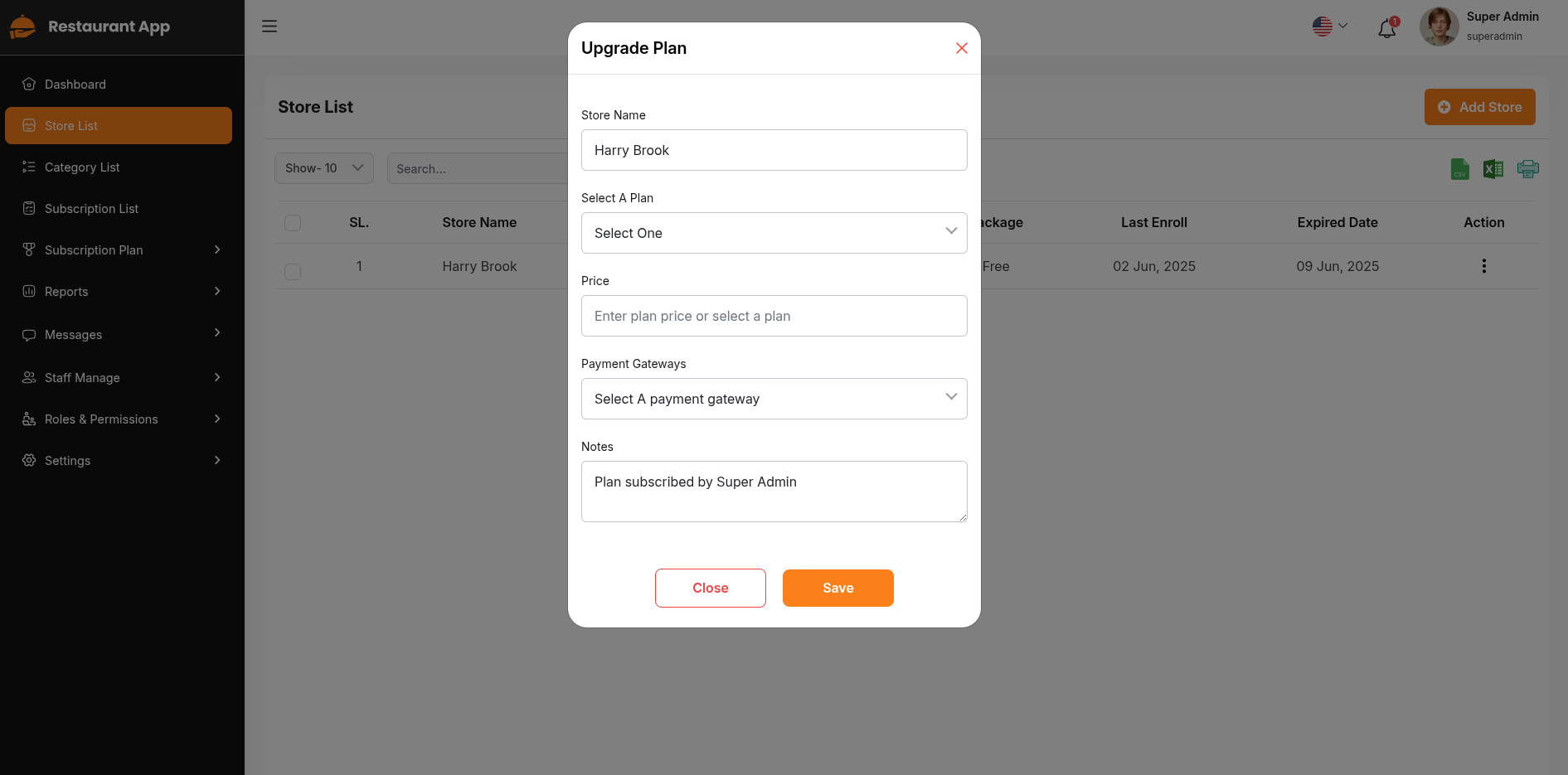The width and height of the screenshot is (1568, 775).
Task: Click the Restaurant App logo icon
Action: pyautogui.click(x=22, y=27)
